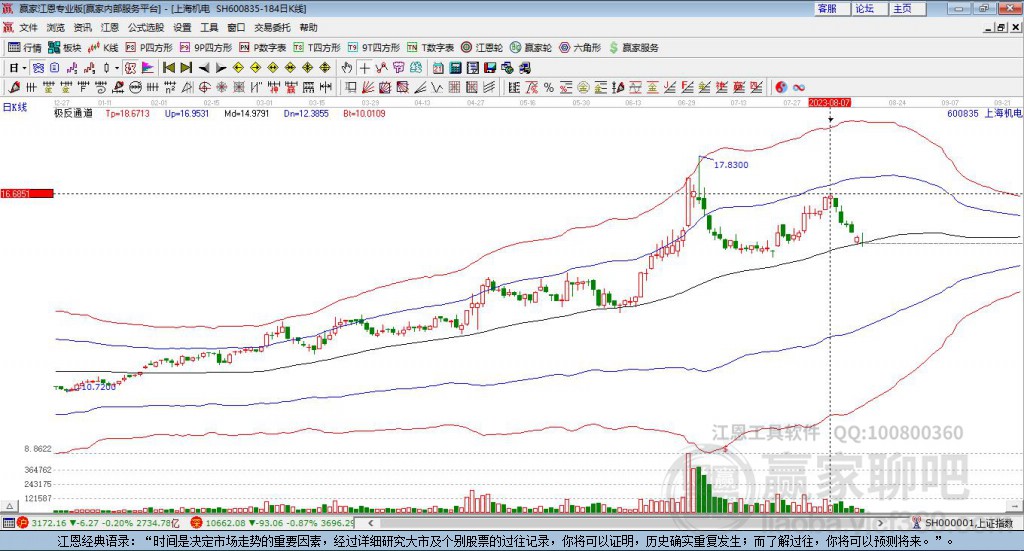Click the Dn=12.3855 indicator value
The height and width of the screenshot is (551, 1024).
[306, 113]
